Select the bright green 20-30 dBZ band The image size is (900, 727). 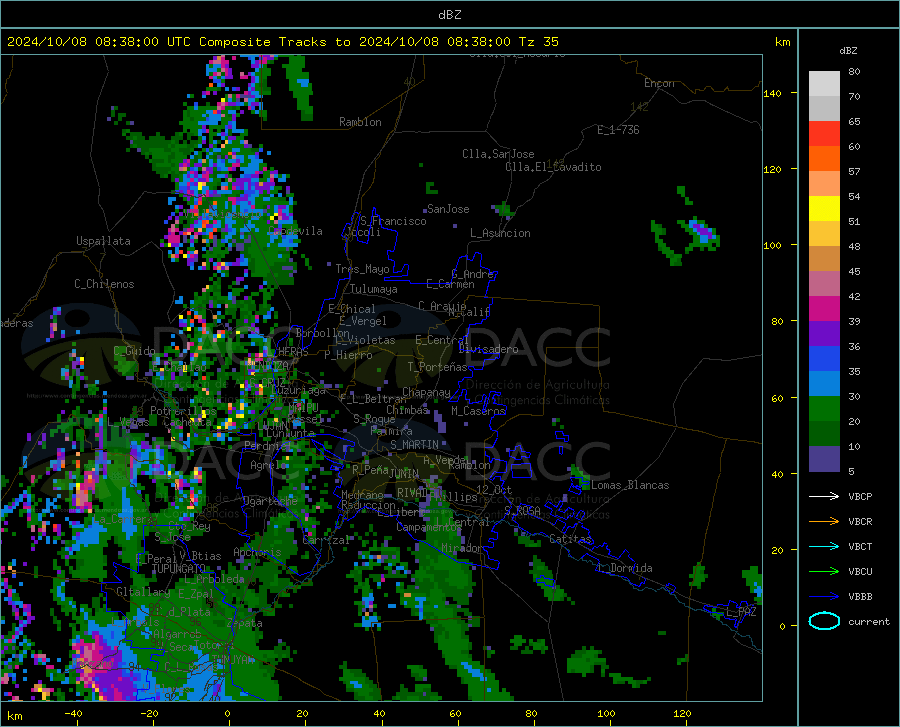coord(824,409)
